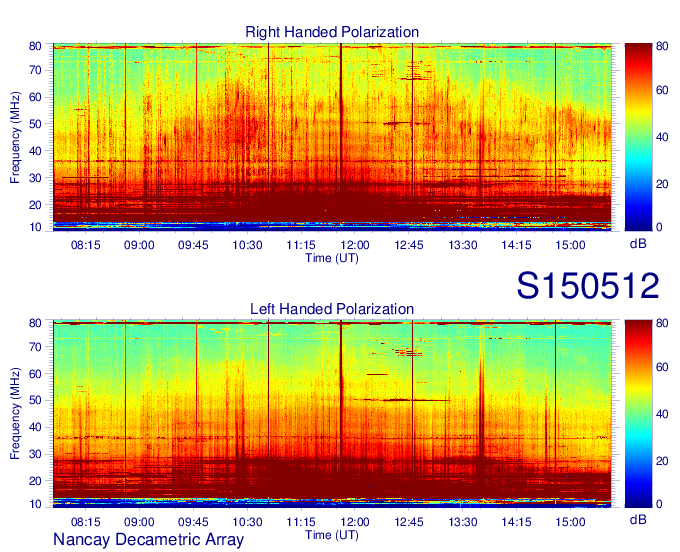Click the 'Right Handed Polarization' title
680x552 pixels.
332,32
